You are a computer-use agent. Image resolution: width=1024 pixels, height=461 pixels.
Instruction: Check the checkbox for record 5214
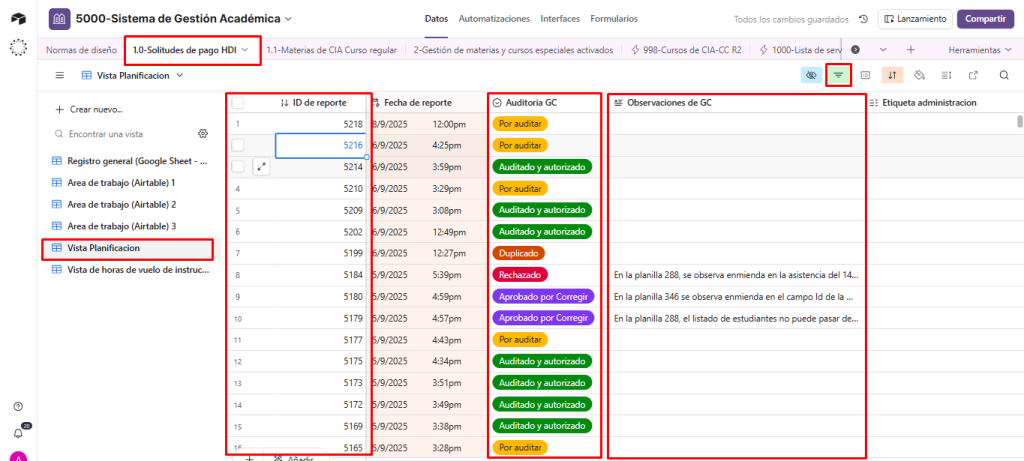(238, 167)
